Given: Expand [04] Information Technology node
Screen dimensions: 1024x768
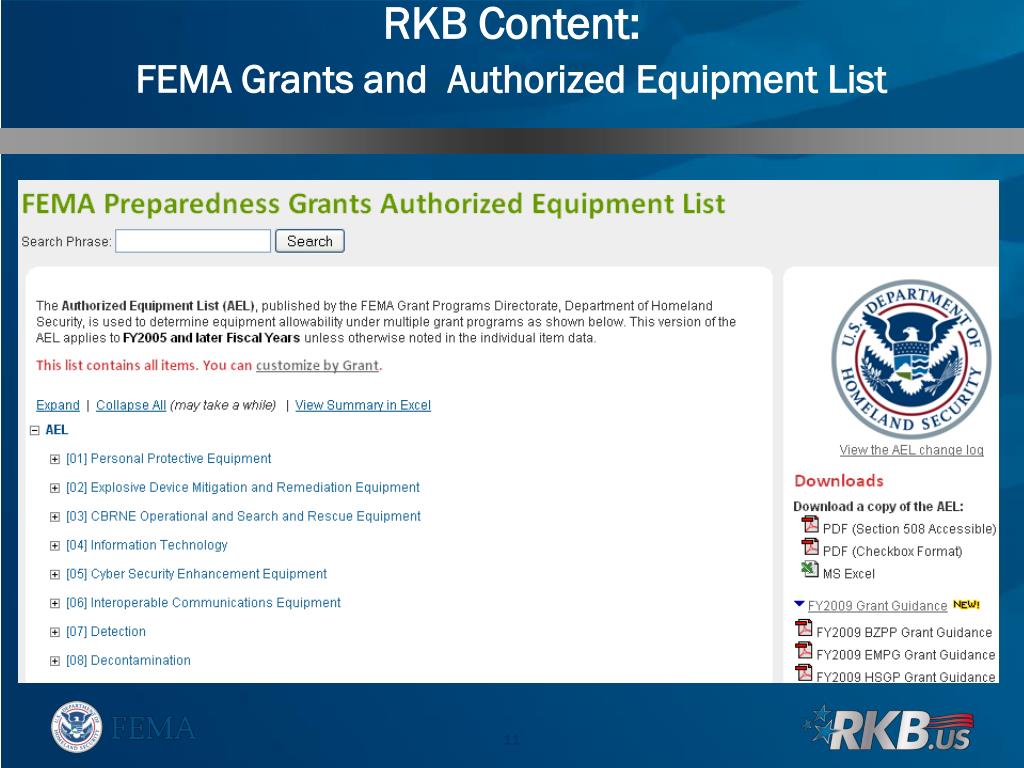Looking at the screenshot, I should (x=55, y=545).
